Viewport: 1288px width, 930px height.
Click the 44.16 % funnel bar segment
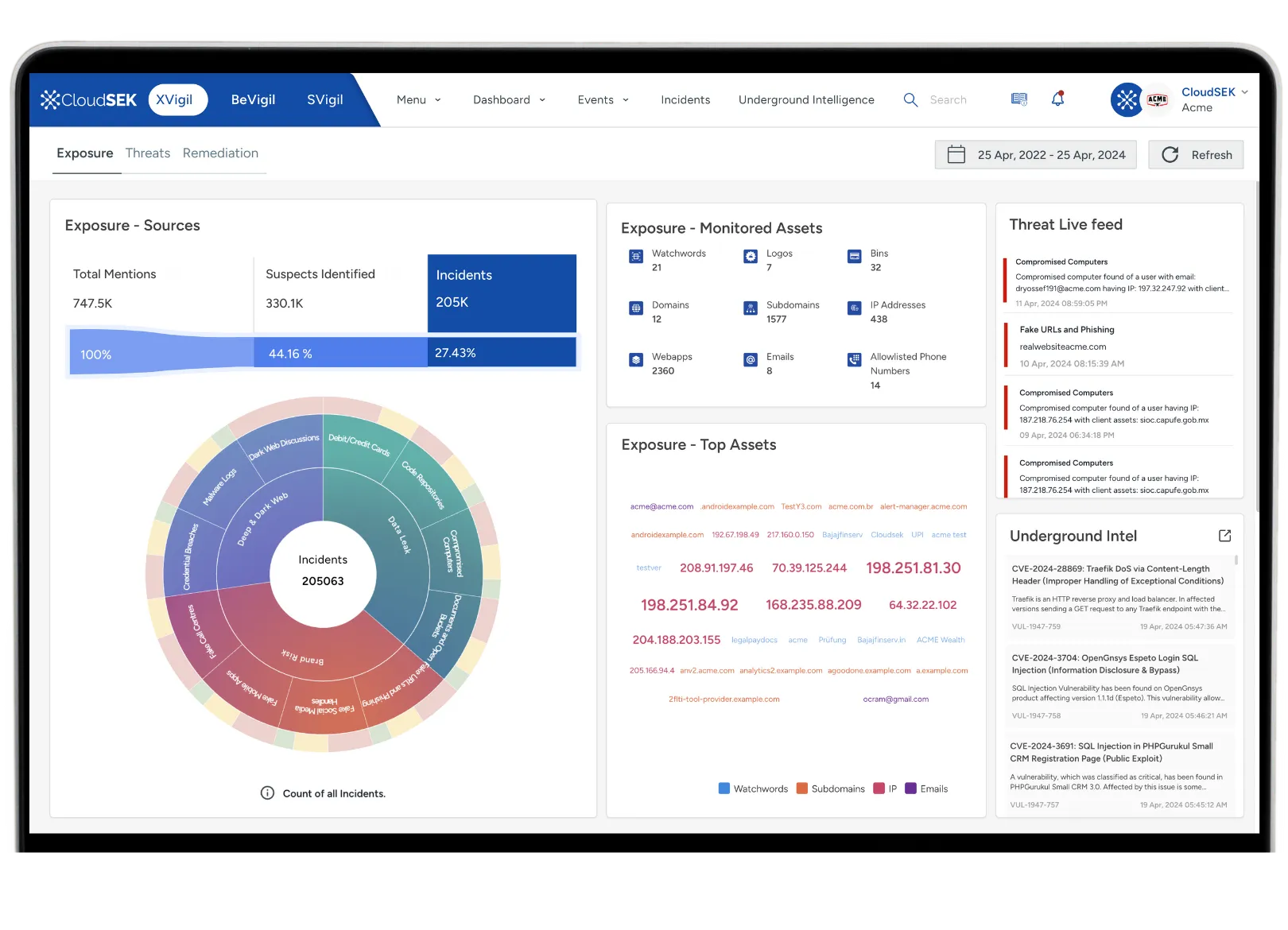(x=340, y=353)
